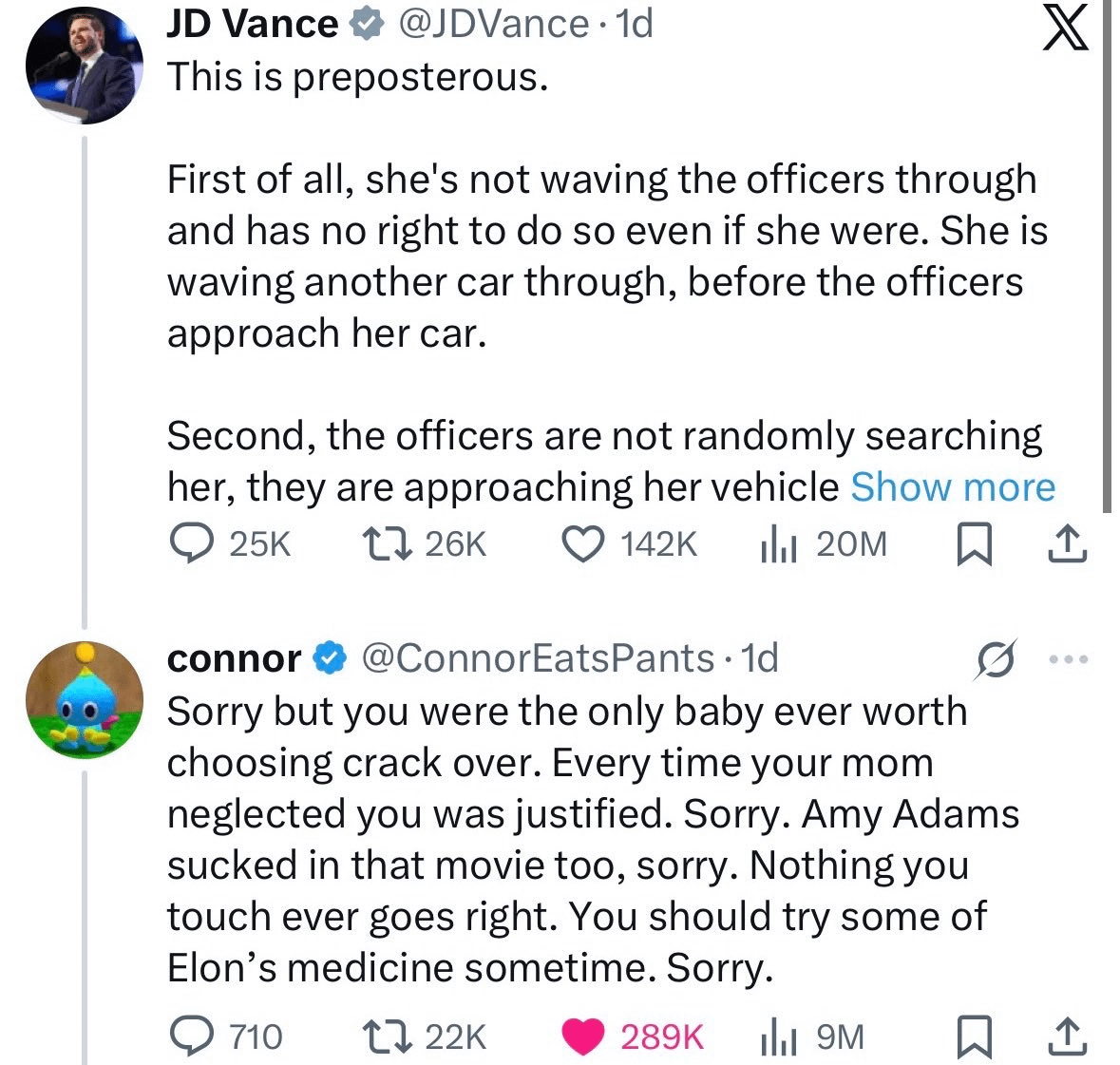Tap the Grok icon on connor's reply
Screen dimensions: 1120x1065
coord(995,658)
